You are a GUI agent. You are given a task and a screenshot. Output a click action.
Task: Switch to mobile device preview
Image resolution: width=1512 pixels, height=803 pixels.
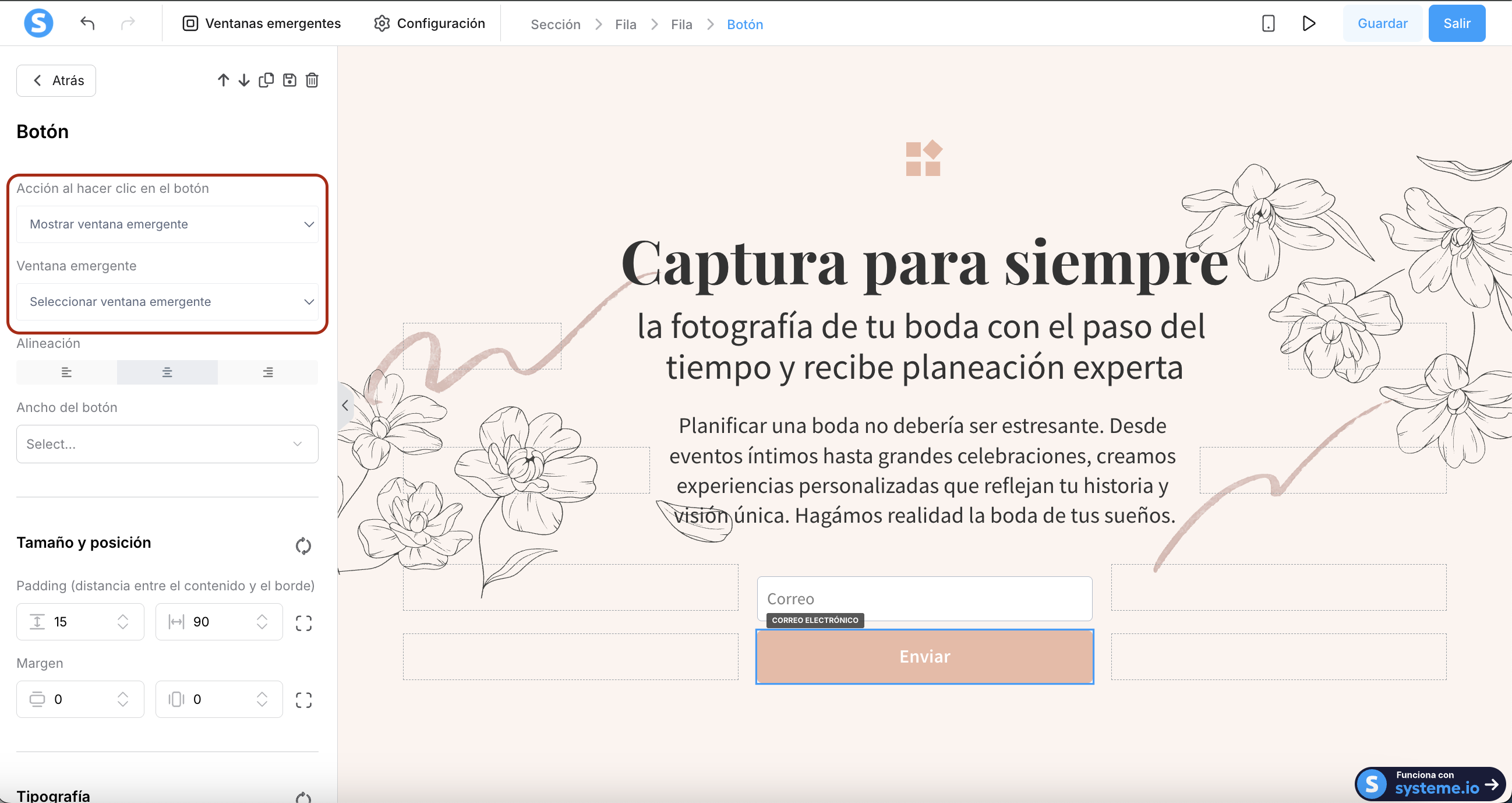pyautogui.click(x=1268, y=23)
